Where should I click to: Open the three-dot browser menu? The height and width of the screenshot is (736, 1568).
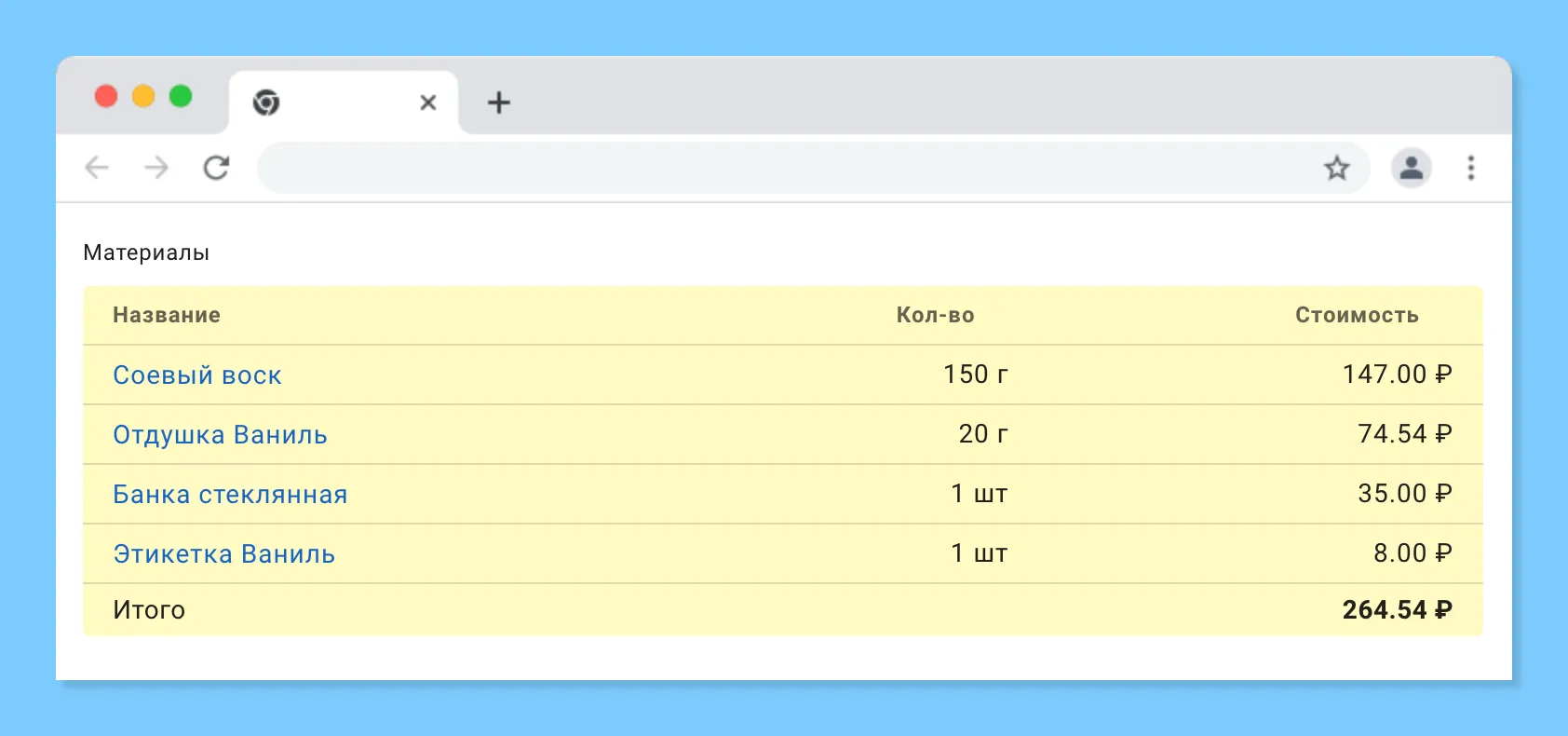coord(1471,168)
